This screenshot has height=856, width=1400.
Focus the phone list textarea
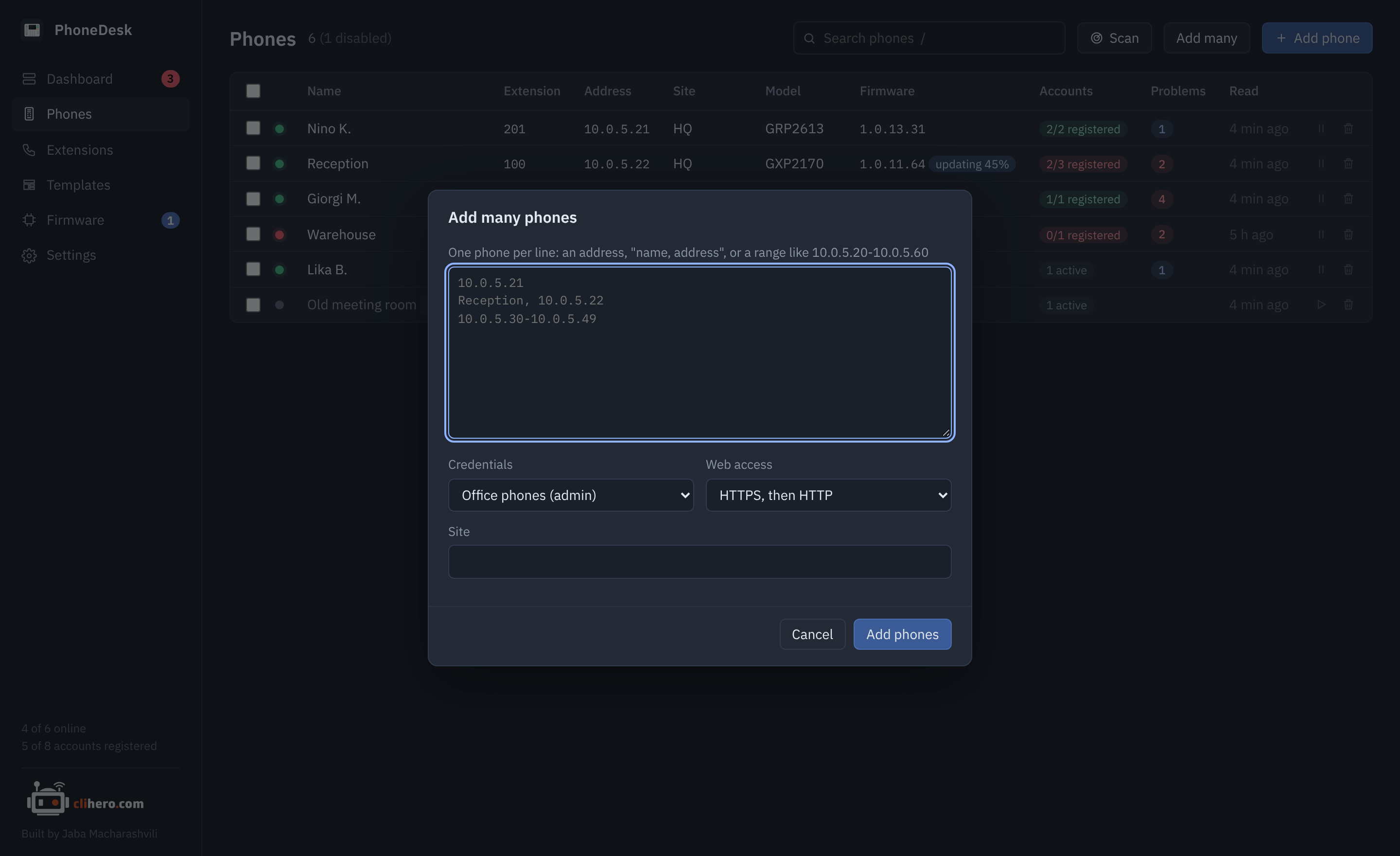click(700, 353)
